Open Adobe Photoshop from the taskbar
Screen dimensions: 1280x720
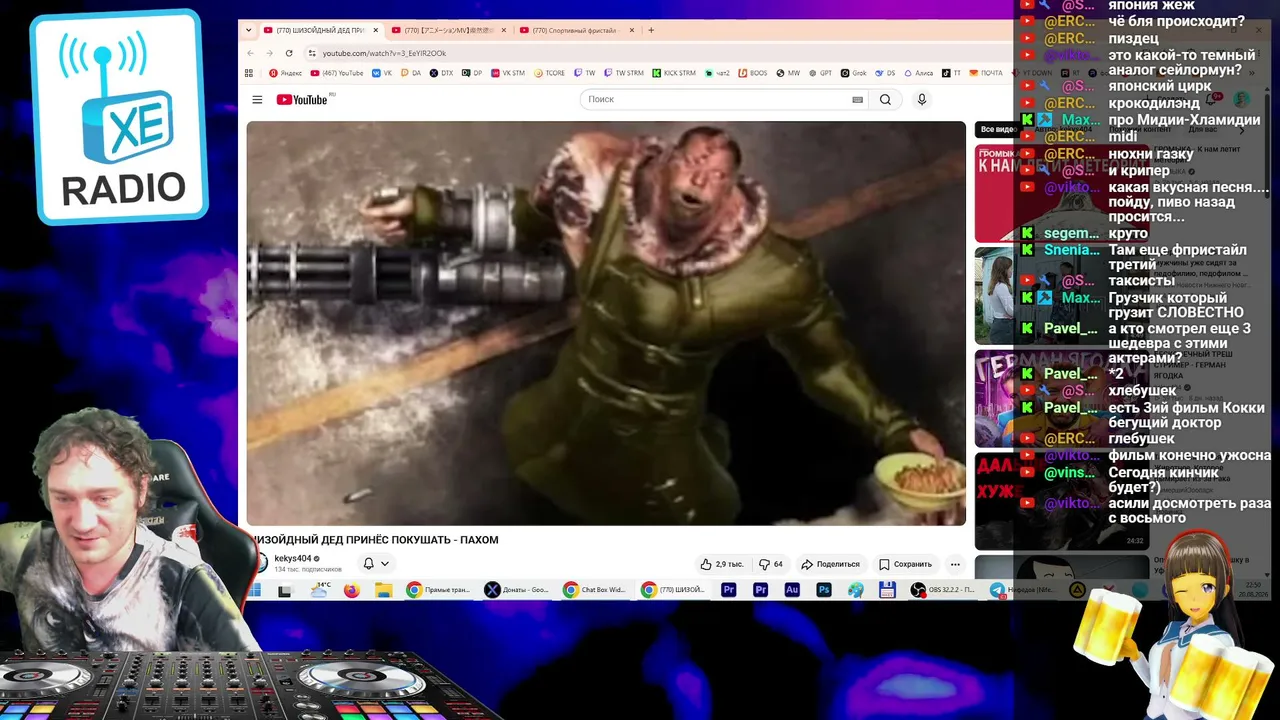(x=824, y=590)
